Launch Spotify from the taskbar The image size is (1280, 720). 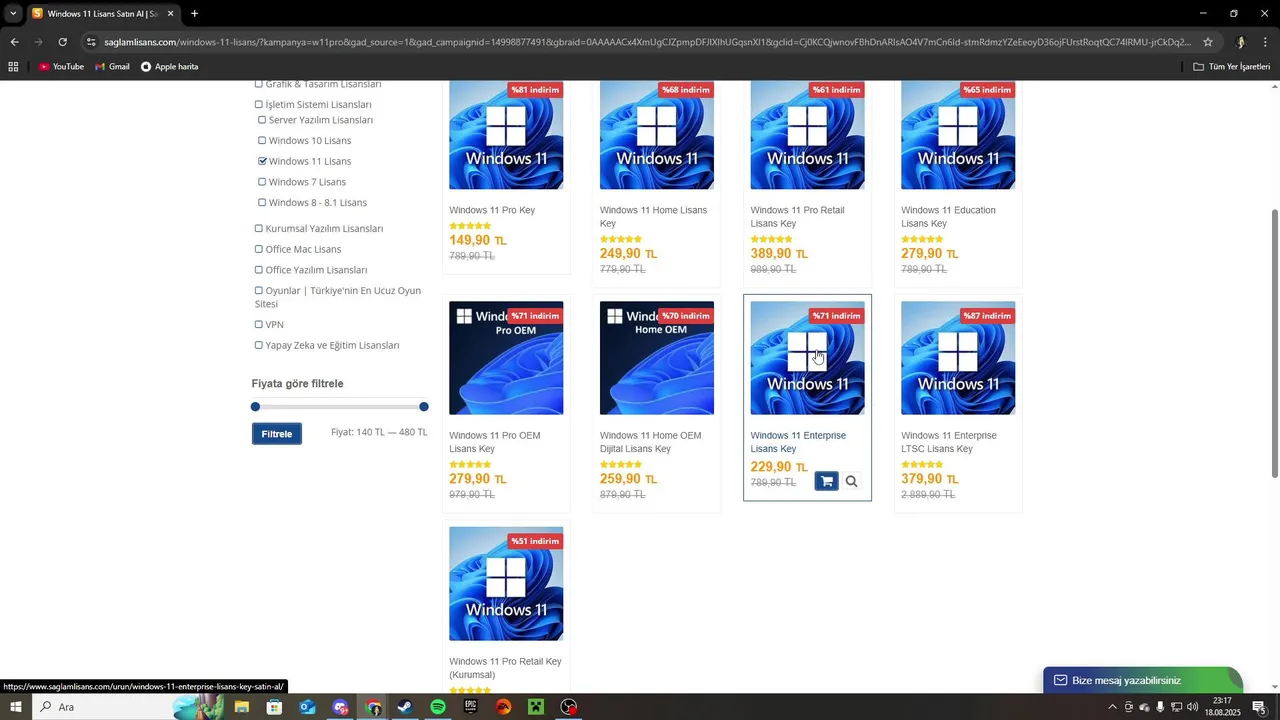coord(438,707)
